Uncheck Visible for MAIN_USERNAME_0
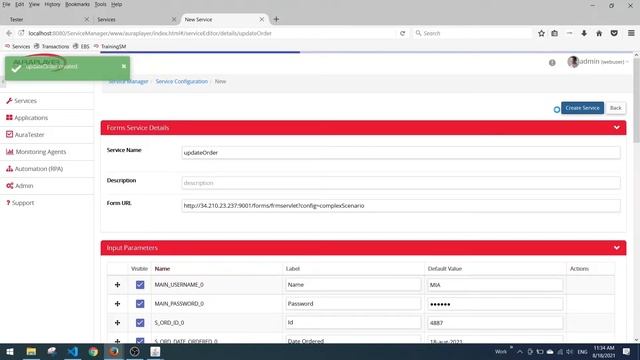 pyautogui.click(x=140, y=284)
